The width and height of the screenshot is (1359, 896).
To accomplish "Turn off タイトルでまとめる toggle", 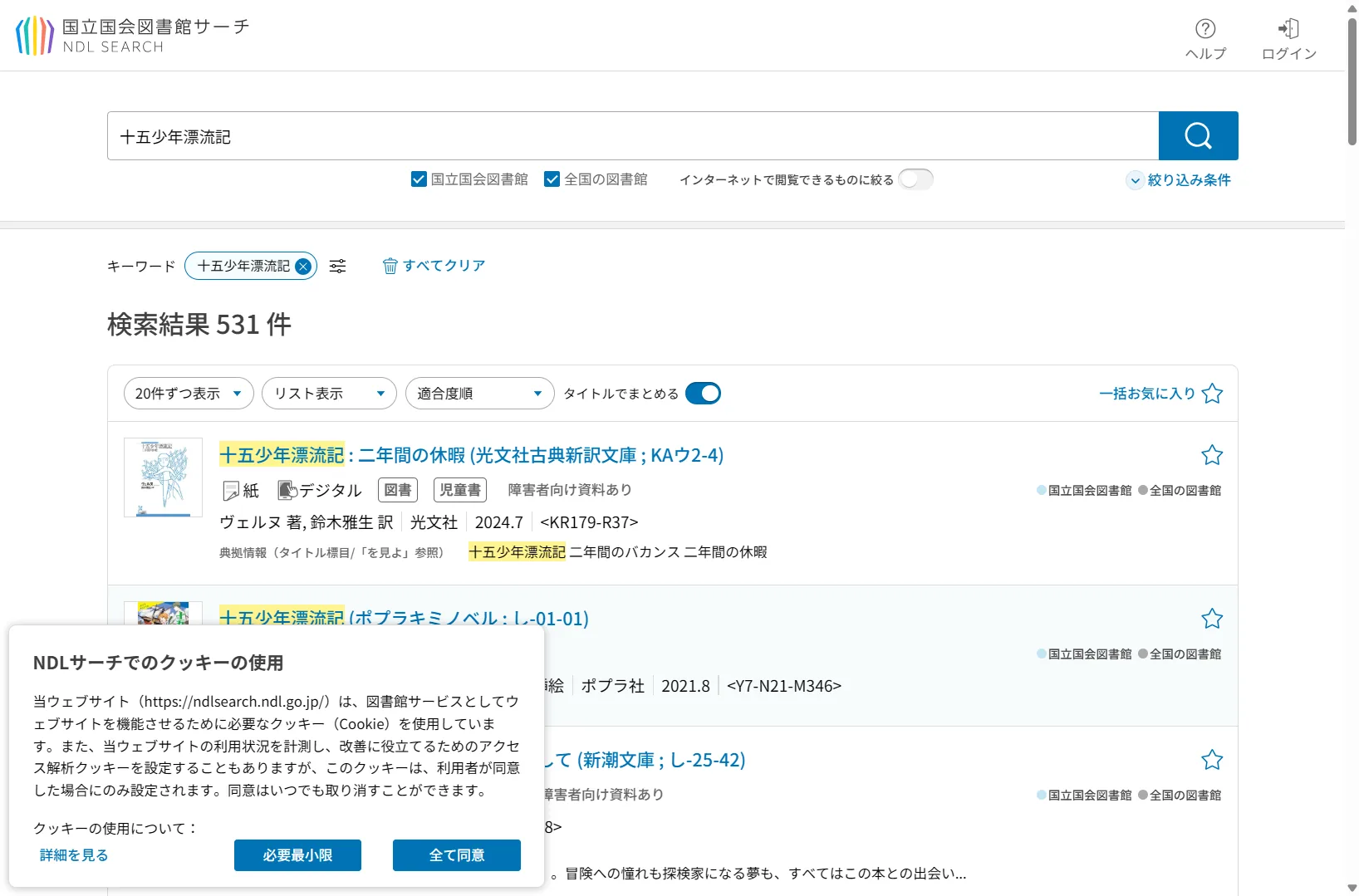I will [x=703, y=394].
